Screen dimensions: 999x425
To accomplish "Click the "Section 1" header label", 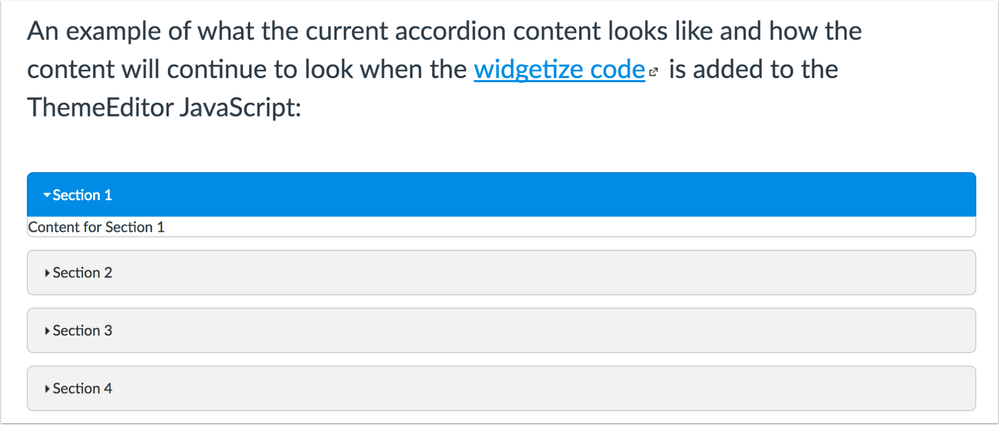I will [82, 195].
